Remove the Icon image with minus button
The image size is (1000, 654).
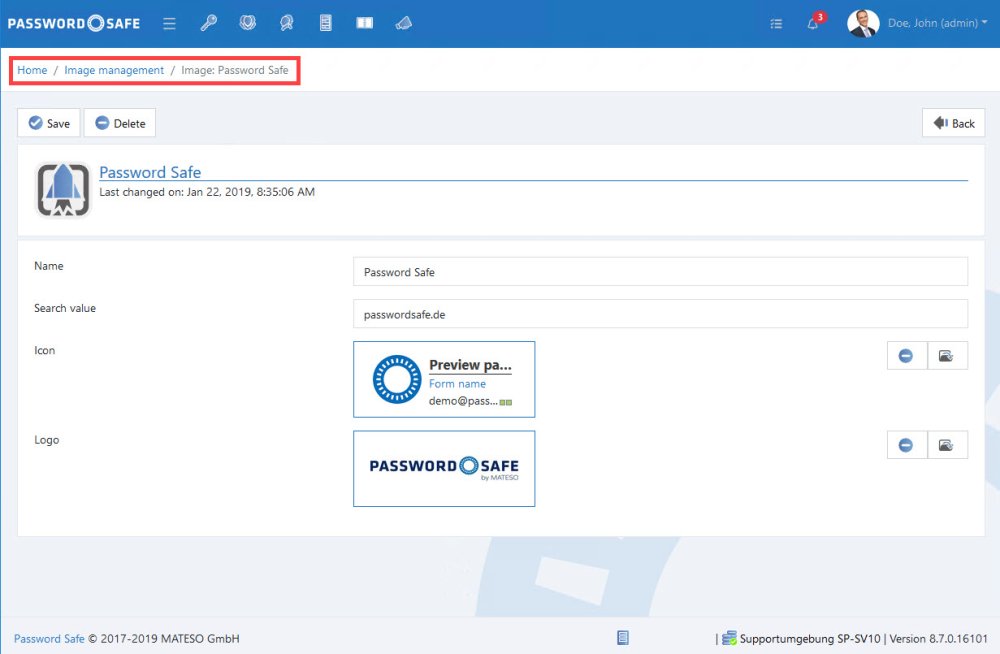(x=906, y=356)
